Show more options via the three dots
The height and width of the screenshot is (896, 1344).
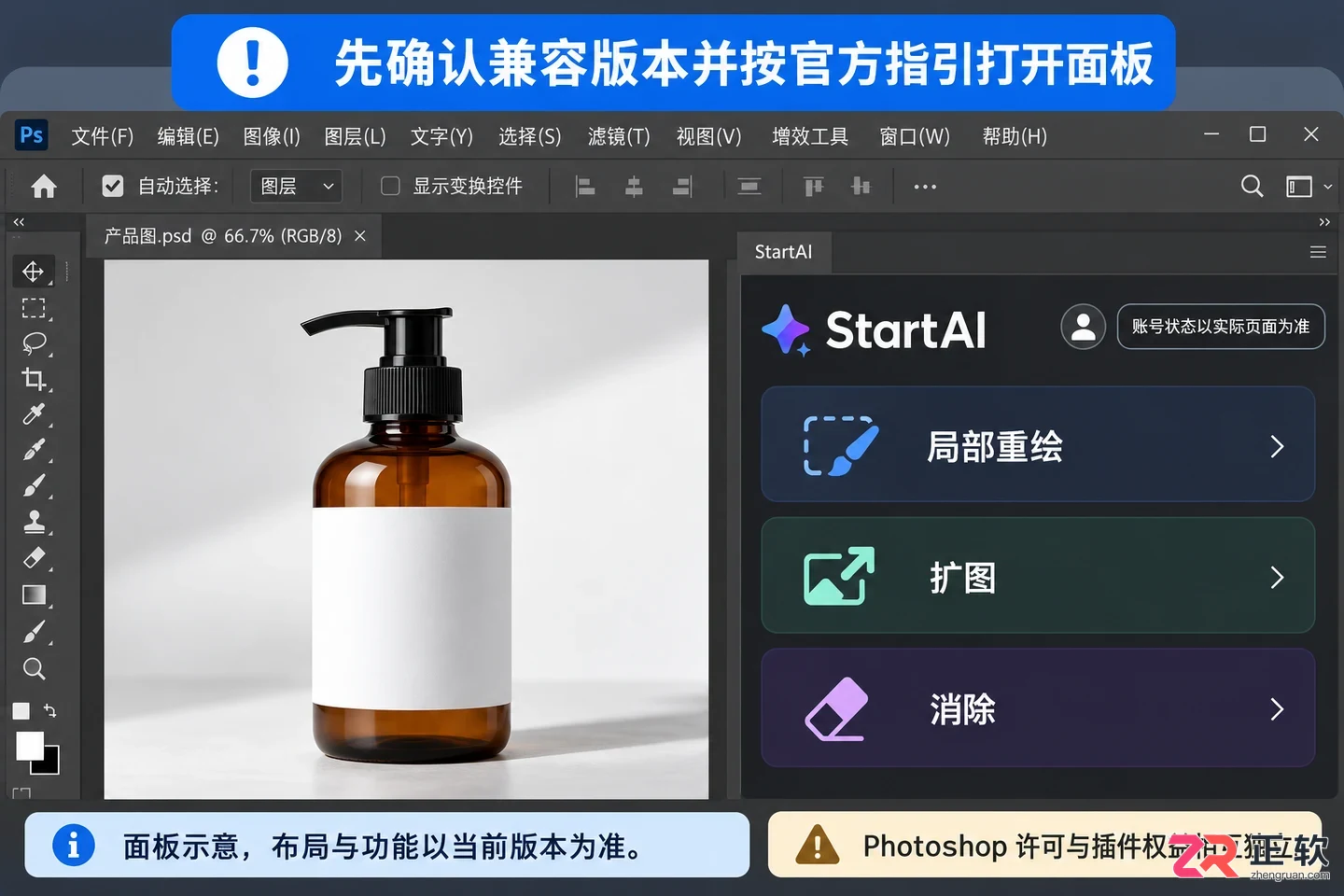point(925,187)
